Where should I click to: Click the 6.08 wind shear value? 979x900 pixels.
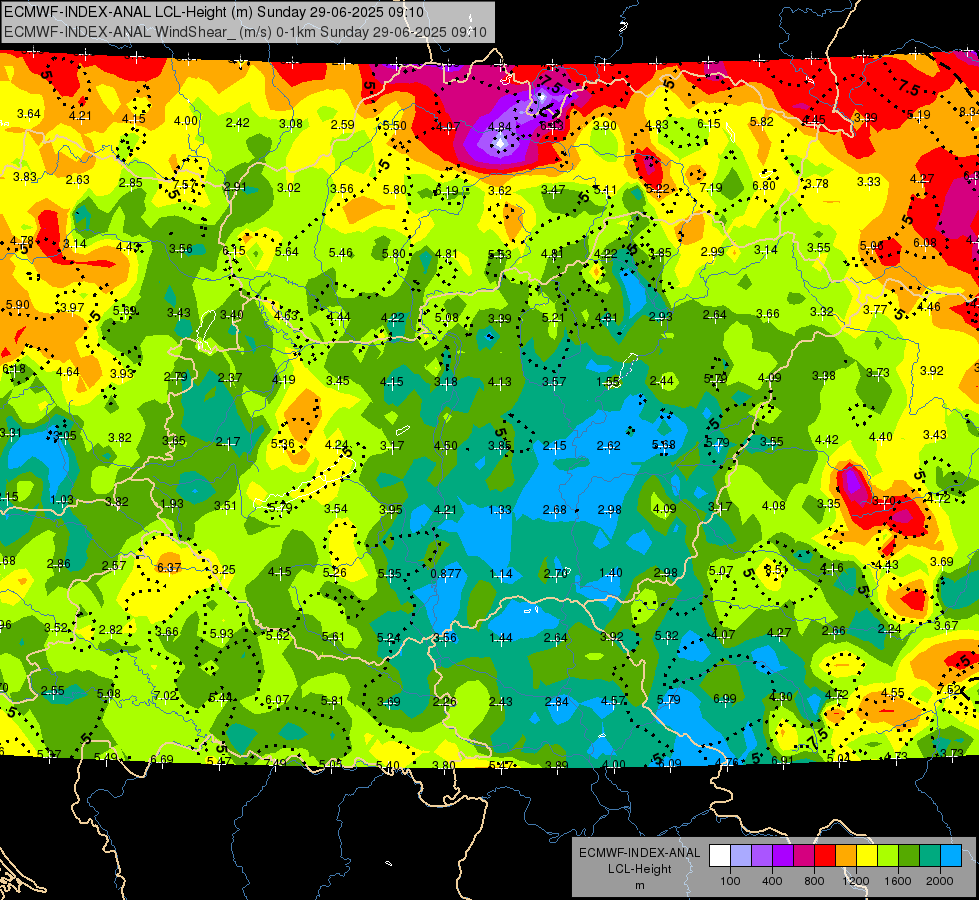pyautogui.click(x=925, y=242)
